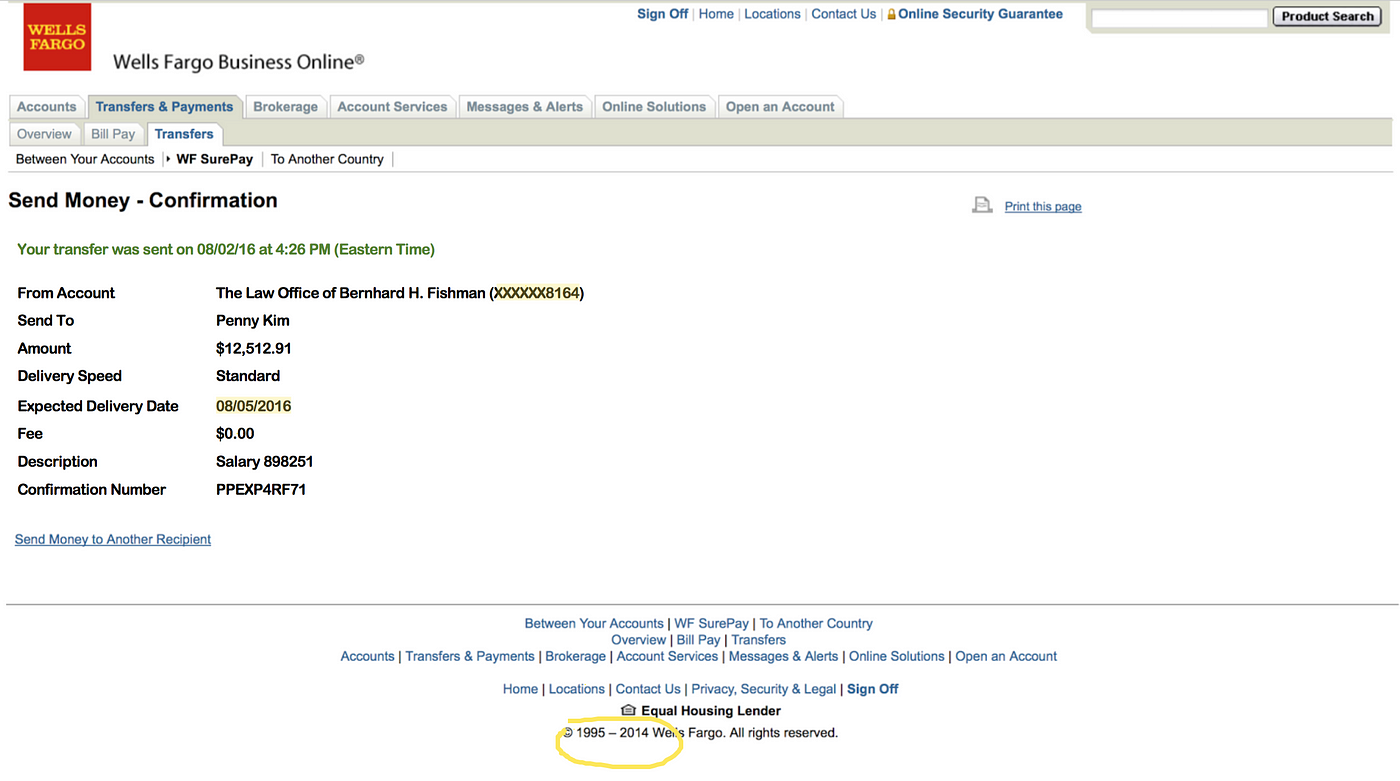The width and height of the screenshot is (1400, 781).
Task: Open the Brokerage tab
Action: click(x=285, y=107)
